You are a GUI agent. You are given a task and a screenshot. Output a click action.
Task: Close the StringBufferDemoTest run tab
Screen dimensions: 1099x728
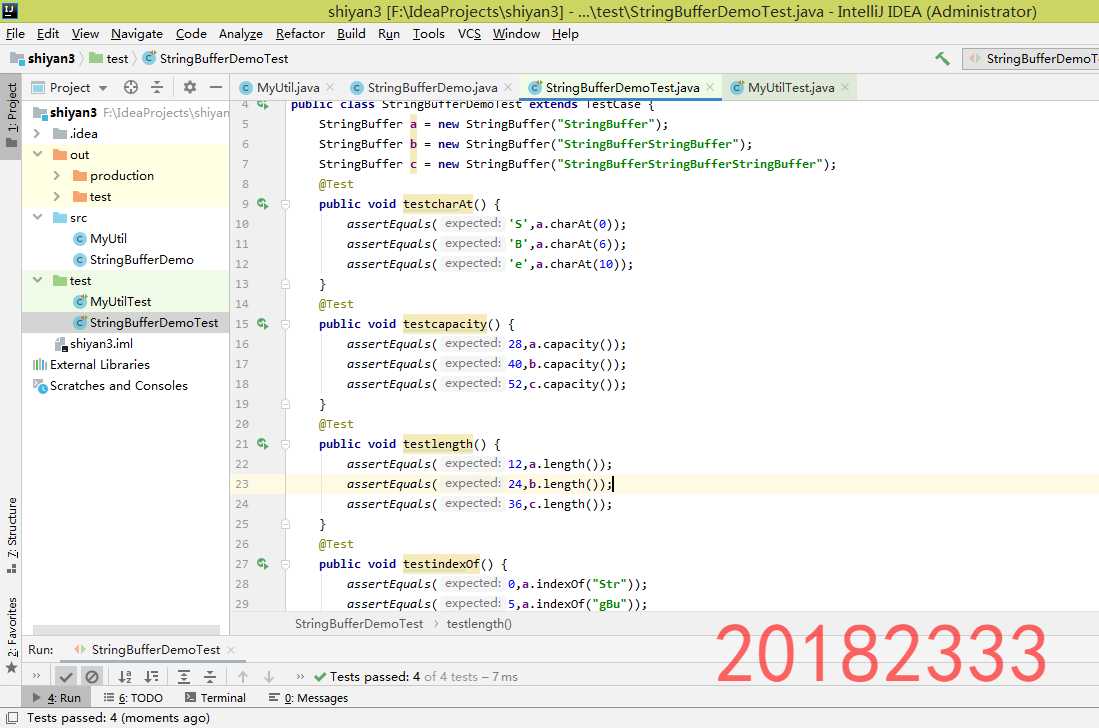231,650
